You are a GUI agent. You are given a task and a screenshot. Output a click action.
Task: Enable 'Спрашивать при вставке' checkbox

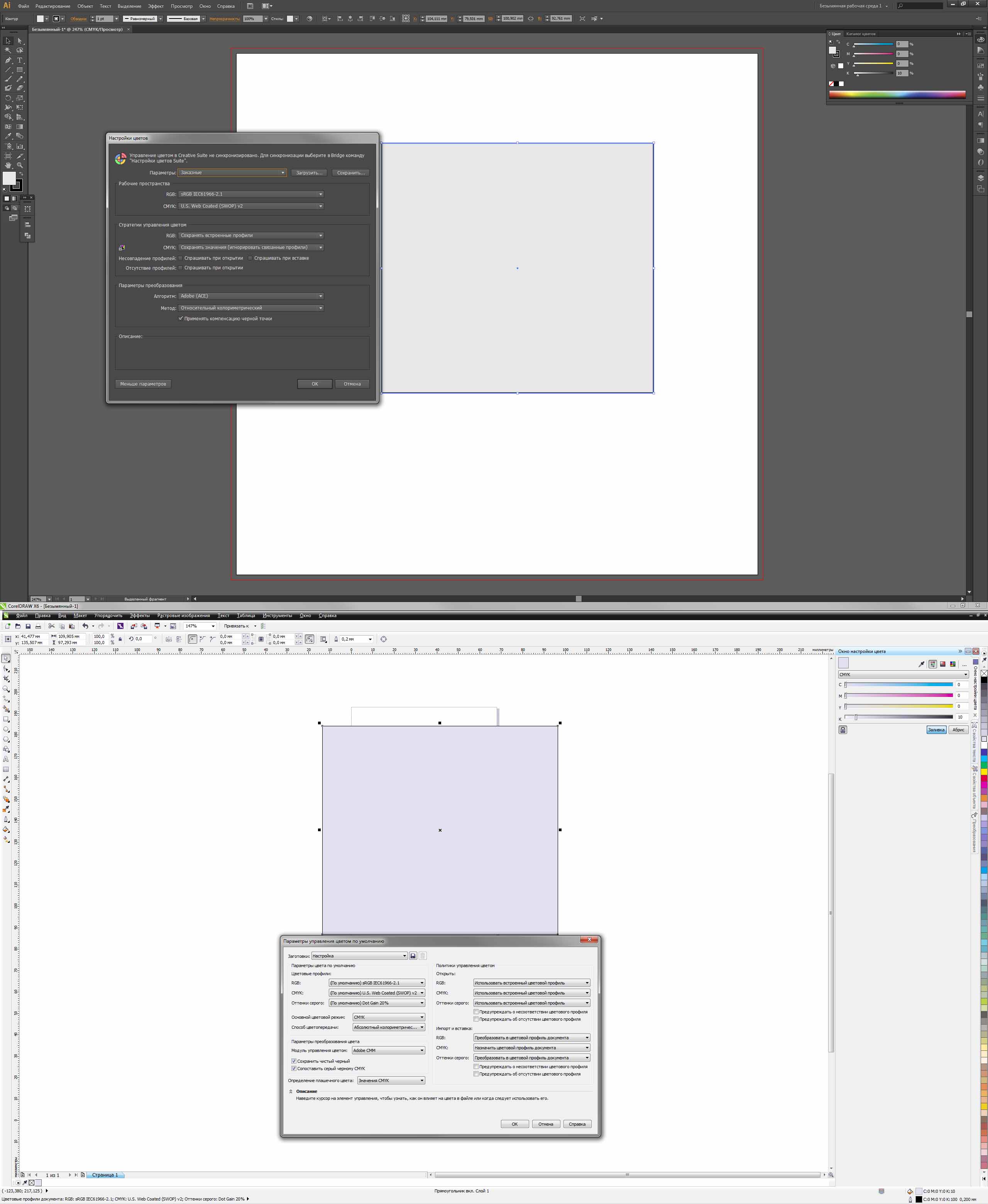click(250, 258)
